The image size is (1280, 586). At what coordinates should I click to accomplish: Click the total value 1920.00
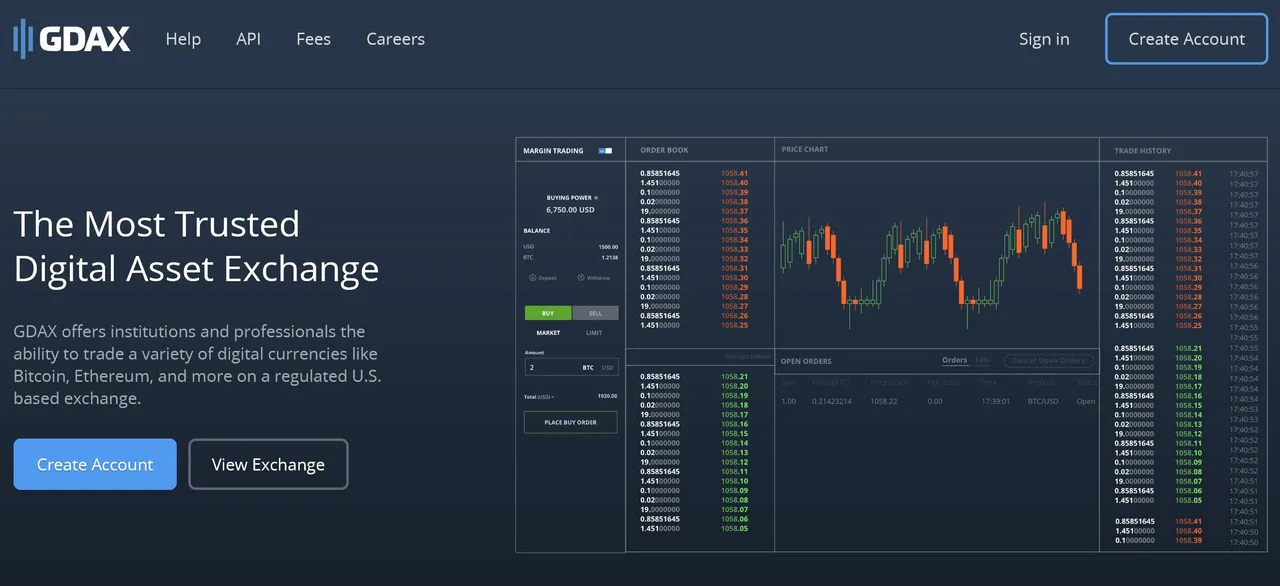tap(608, 397)
